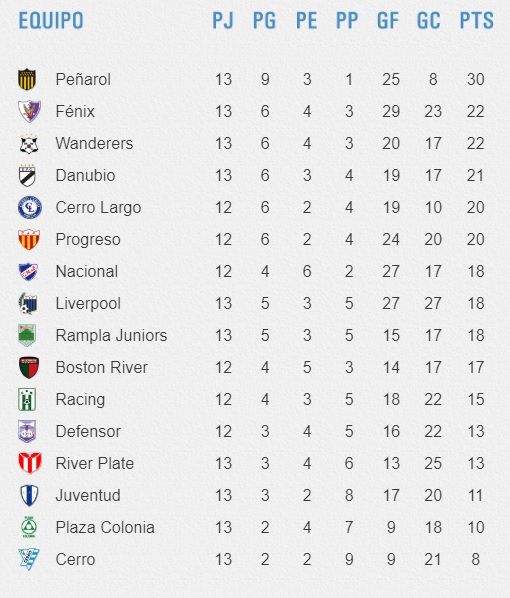Select the Boston River shield

pyautogui.click(x=29, y=367)
